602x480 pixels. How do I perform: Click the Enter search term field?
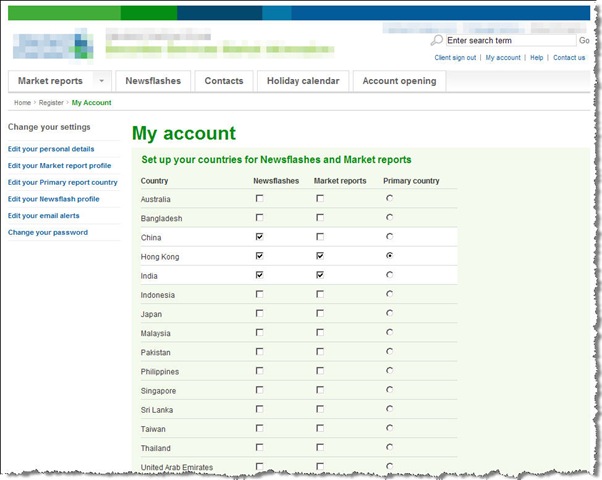[511, 40]
